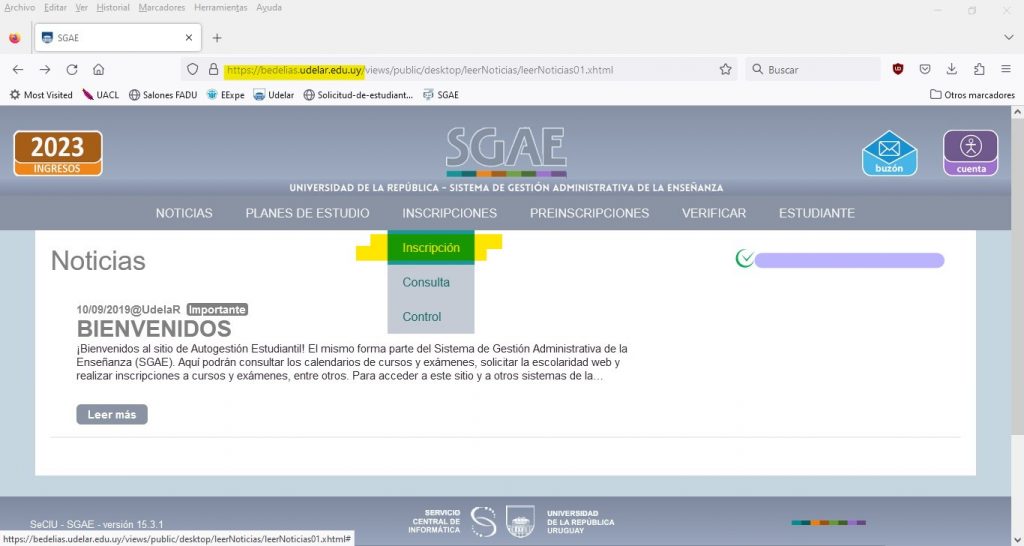Close the SGAE tab
Viewport: 1024px width, 546px height.
[x=189, y=38]
